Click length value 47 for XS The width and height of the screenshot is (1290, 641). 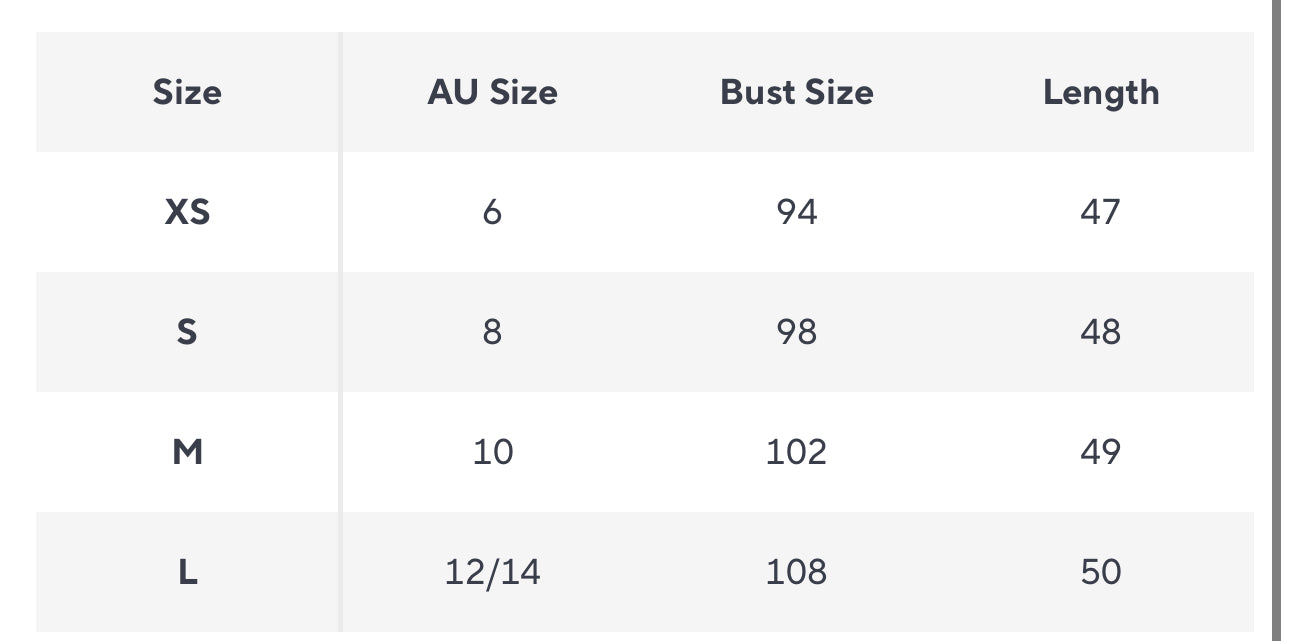[x=1101, y=212]
